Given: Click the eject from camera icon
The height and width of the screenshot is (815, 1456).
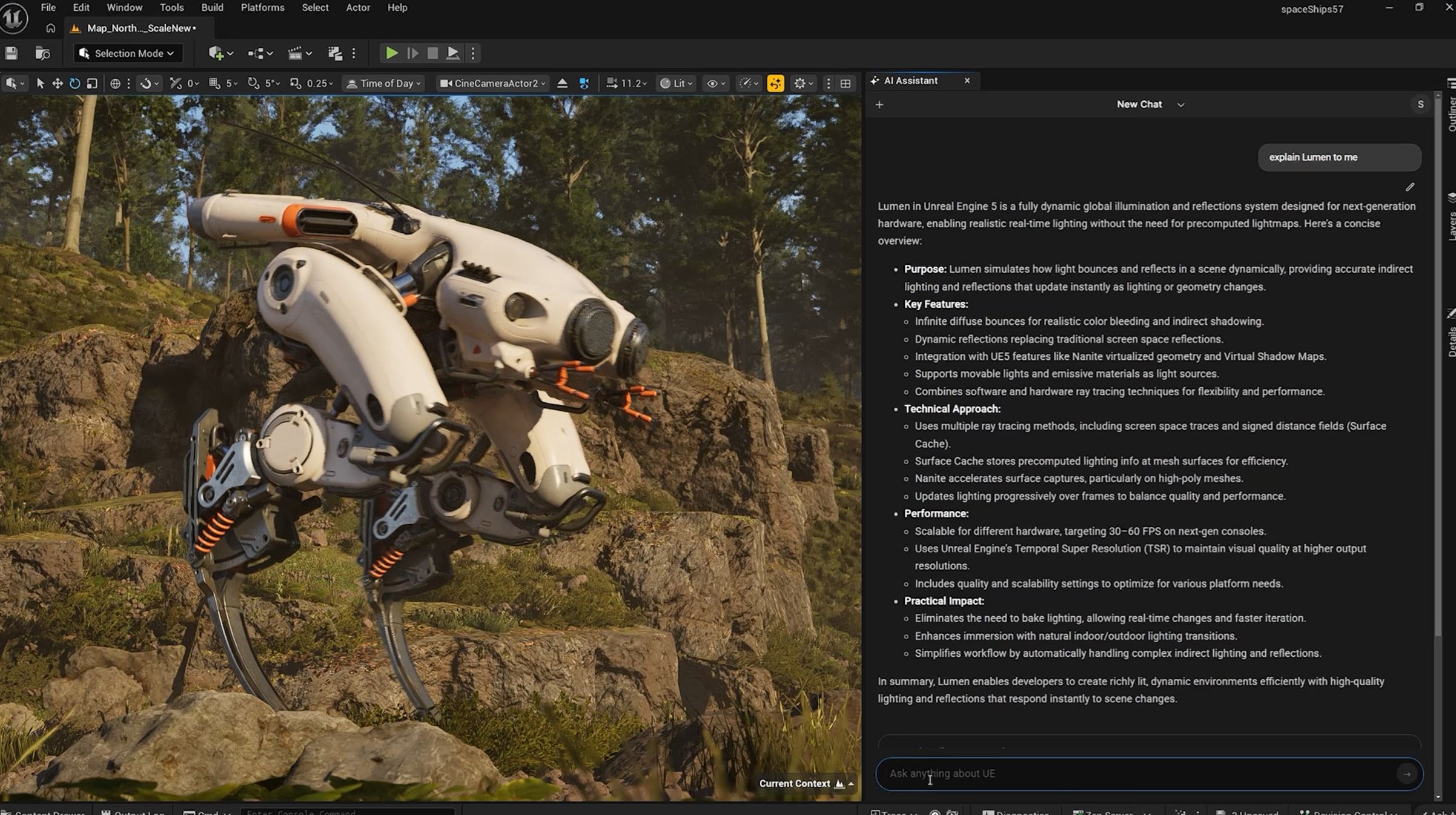Looking at the screenshot, I should click(x=562, y=84).
